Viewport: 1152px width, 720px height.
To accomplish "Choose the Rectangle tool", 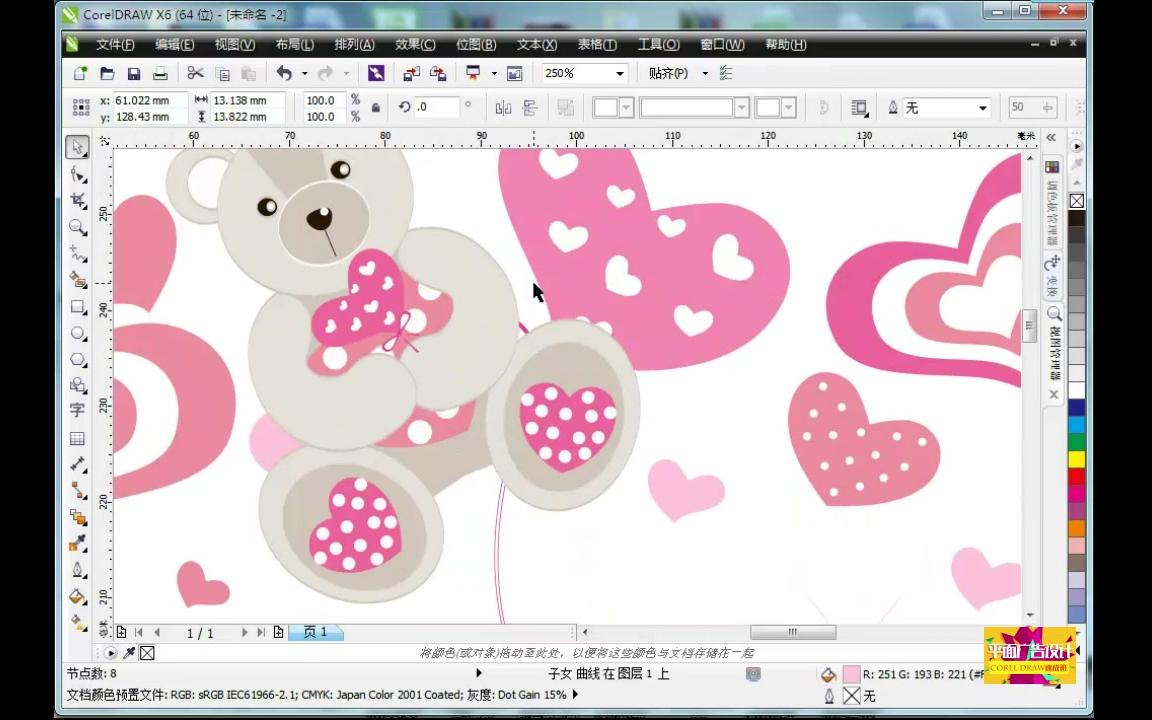I will coord(77,307).
